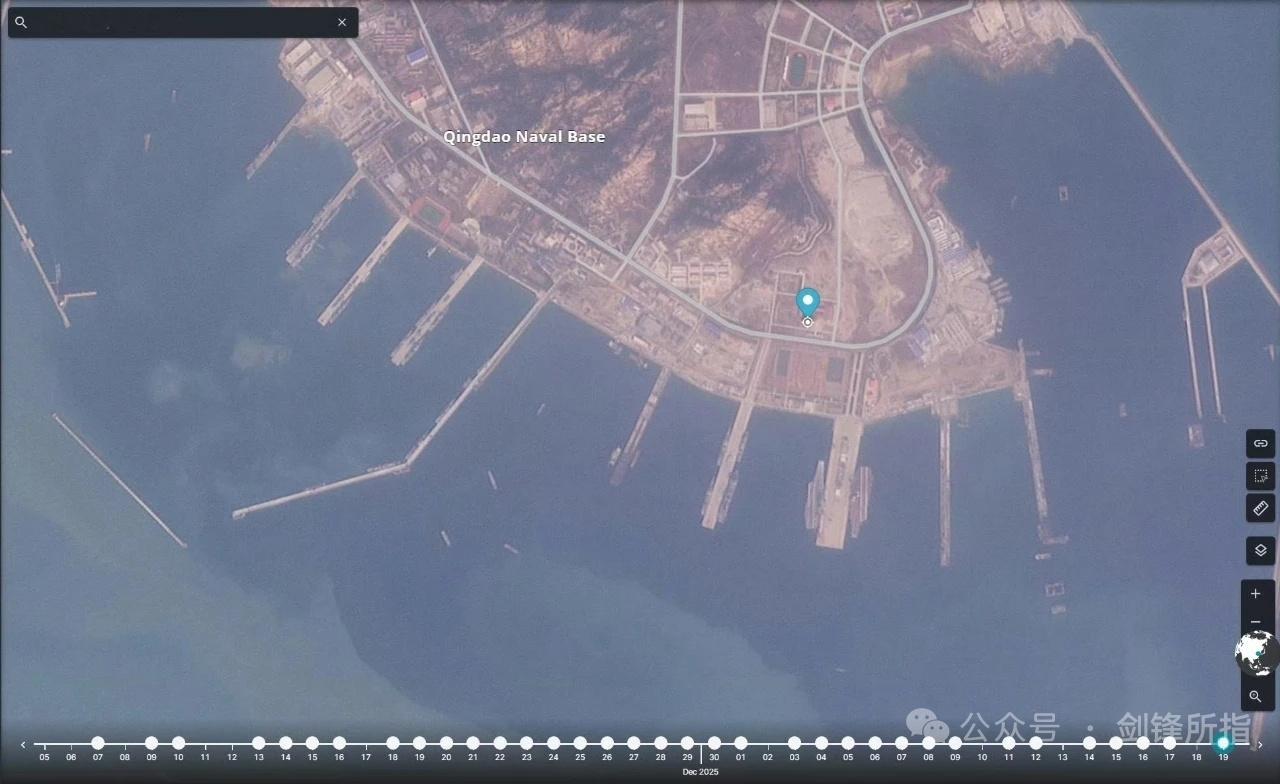The image size is (1280, 784).
Task: Click the Qingdao Naval Base map label
Action: coord(524,137)
